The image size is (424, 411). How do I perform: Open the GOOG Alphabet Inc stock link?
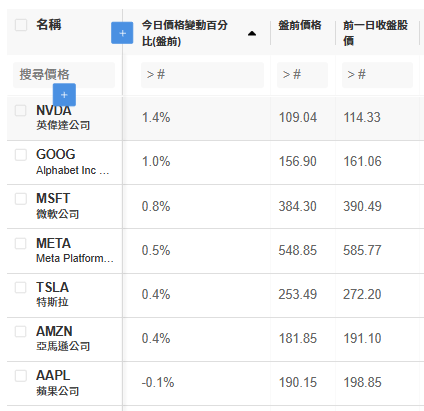point(73,162)
